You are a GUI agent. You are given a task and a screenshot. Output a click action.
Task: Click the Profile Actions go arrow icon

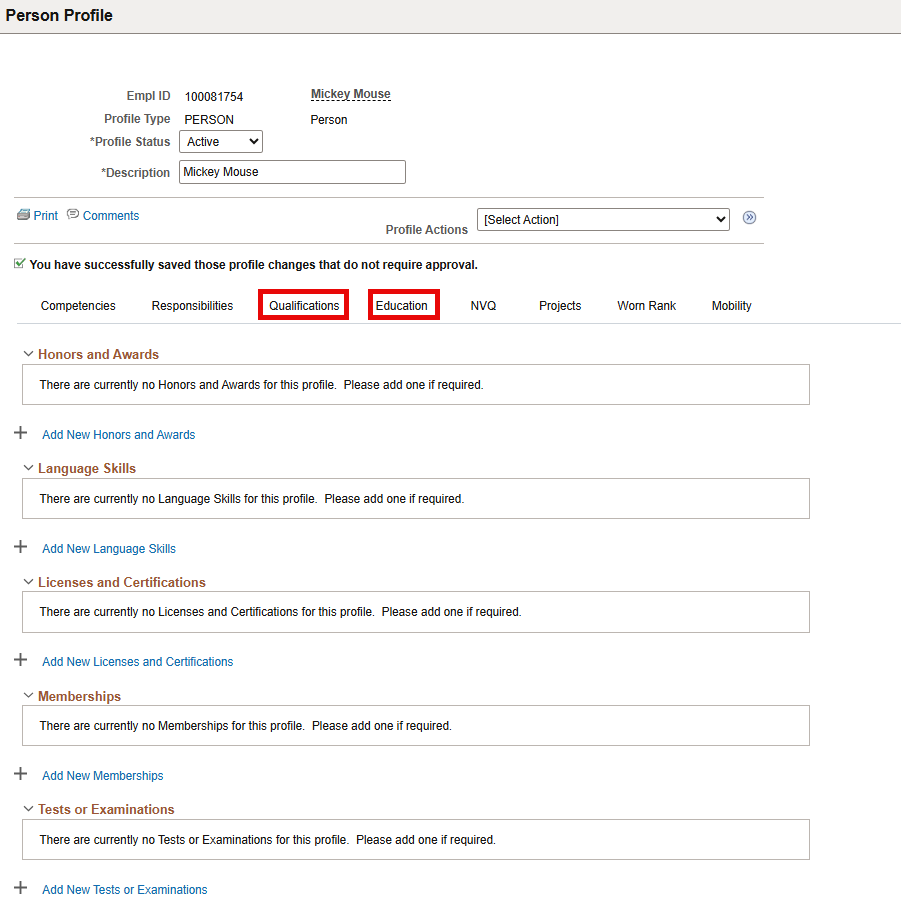pyautogui.click(x=749, y=218)
